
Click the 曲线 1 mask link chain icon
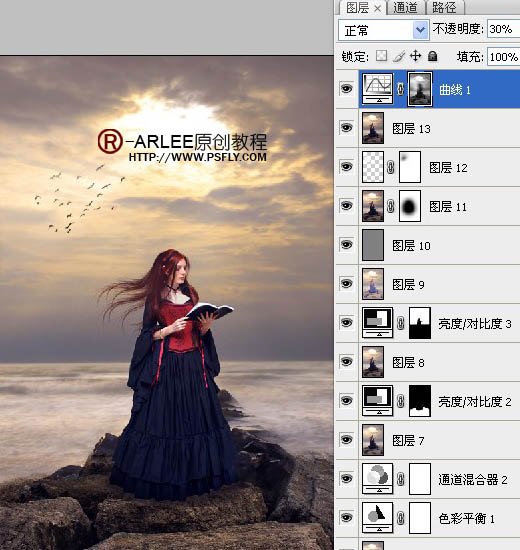click(400, 89)
